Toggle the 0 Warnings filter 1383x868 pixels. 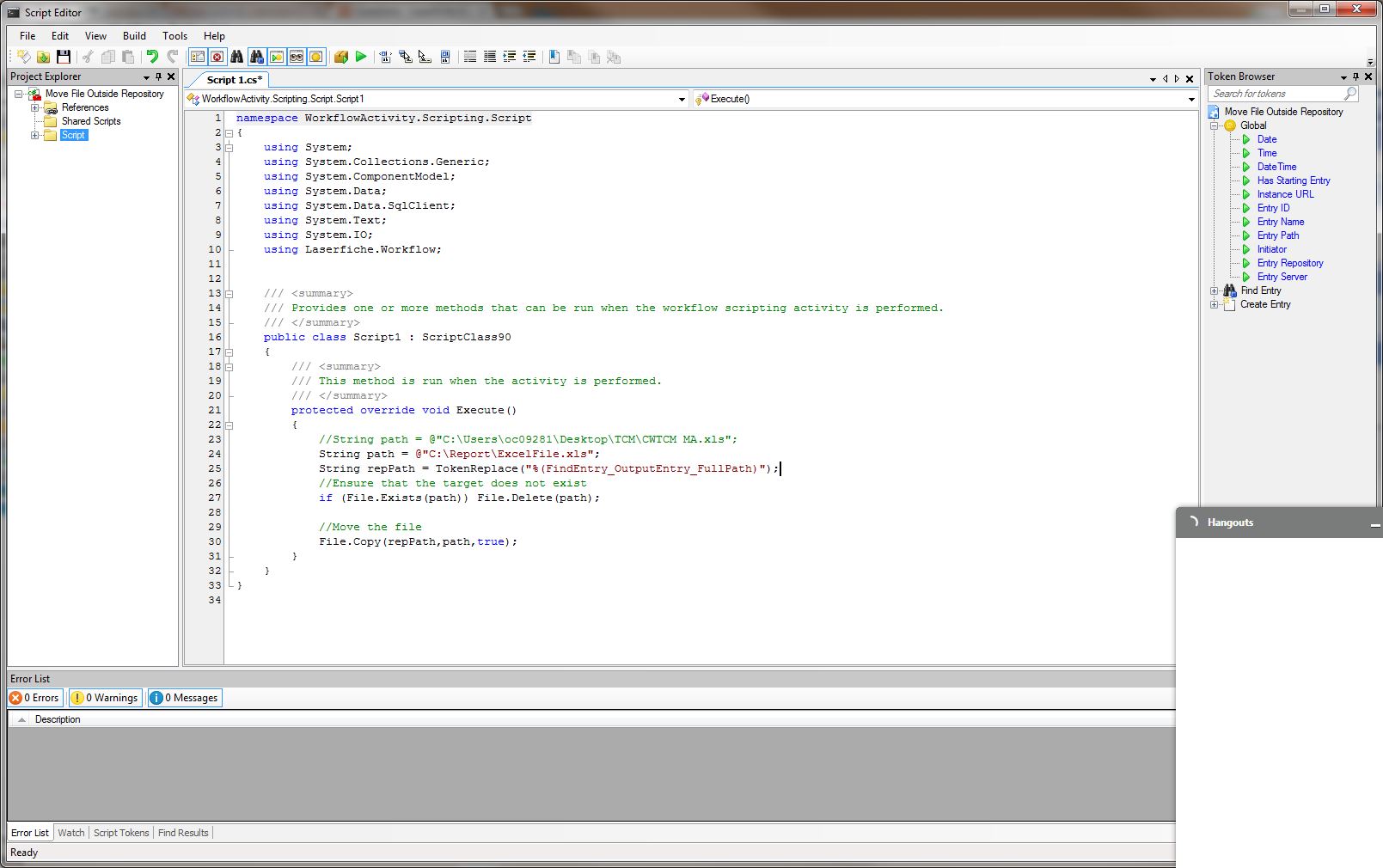tap(105, 698)
